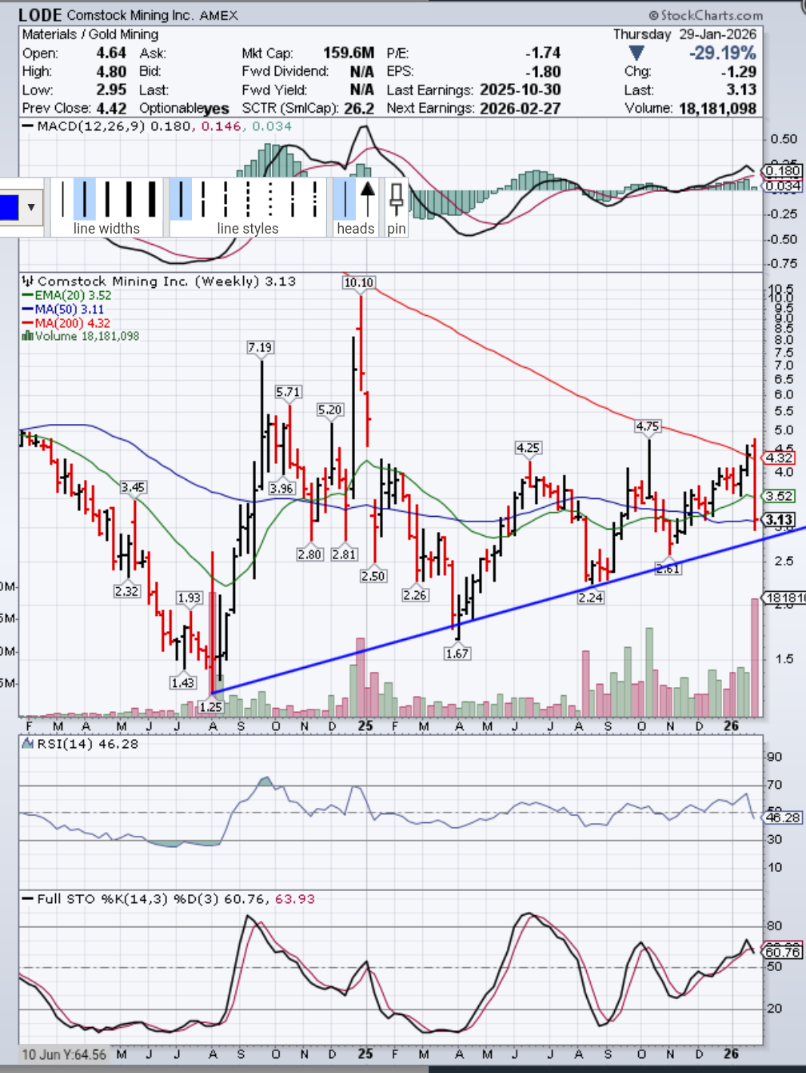The width and height of the screenshot is (806, 1073).
Task: Click the MA(50) 3.11 legend entry
Action: pos(63,309)
